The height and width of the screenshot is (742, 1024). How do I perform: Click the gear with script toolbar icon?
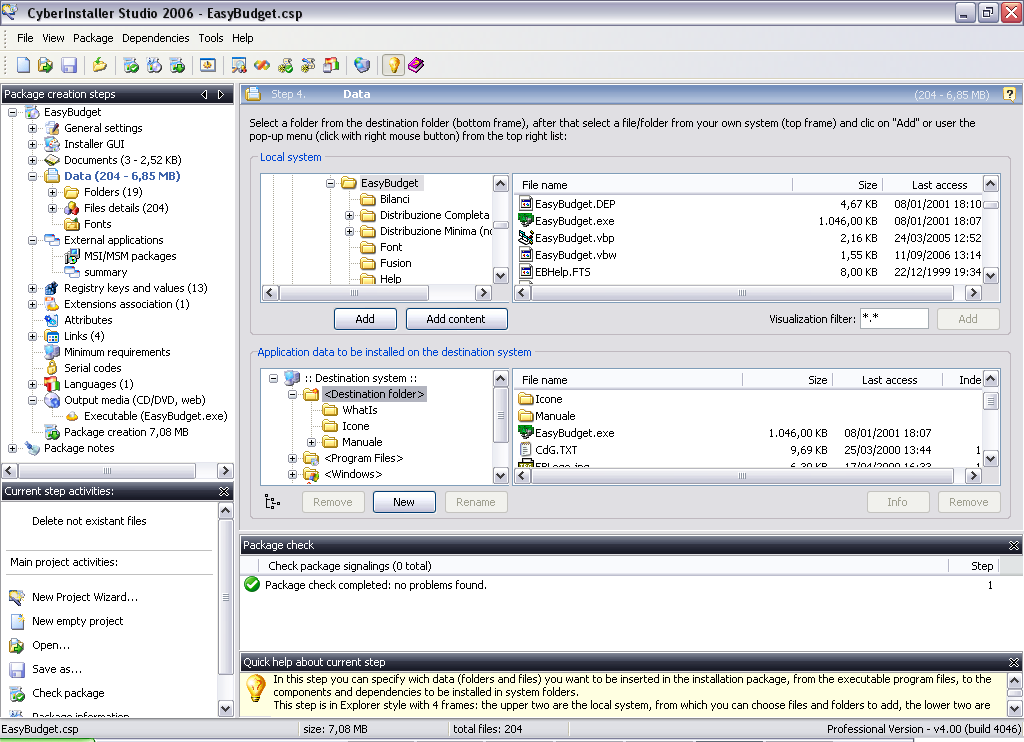(308, 65)
